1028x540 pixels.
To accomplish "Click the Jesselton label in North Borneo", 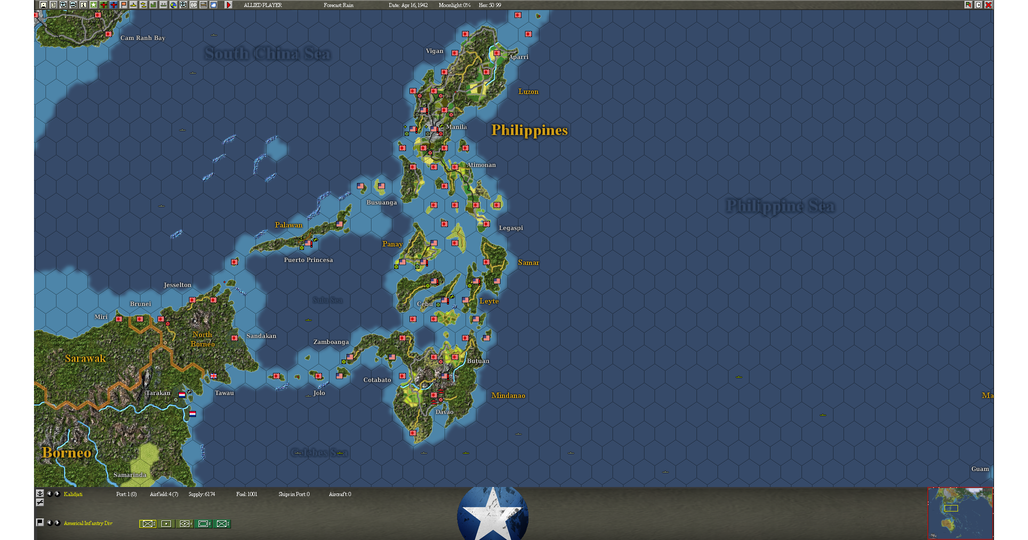I will 178,285.
